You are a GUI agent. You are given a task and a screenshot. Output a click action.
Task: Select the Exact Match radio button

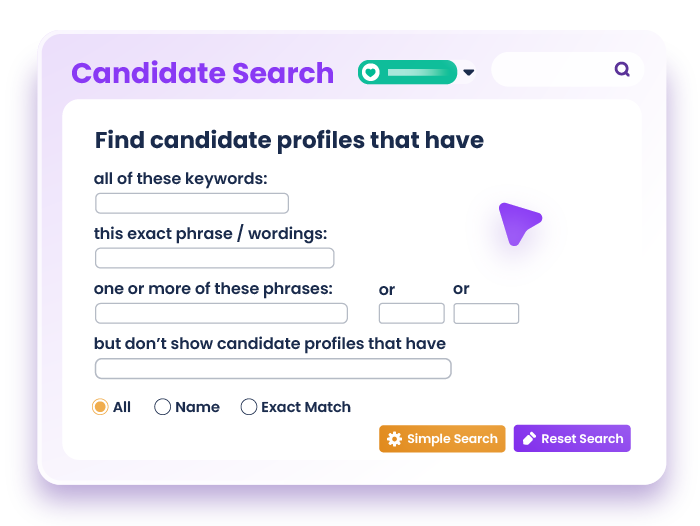(249, 407)
